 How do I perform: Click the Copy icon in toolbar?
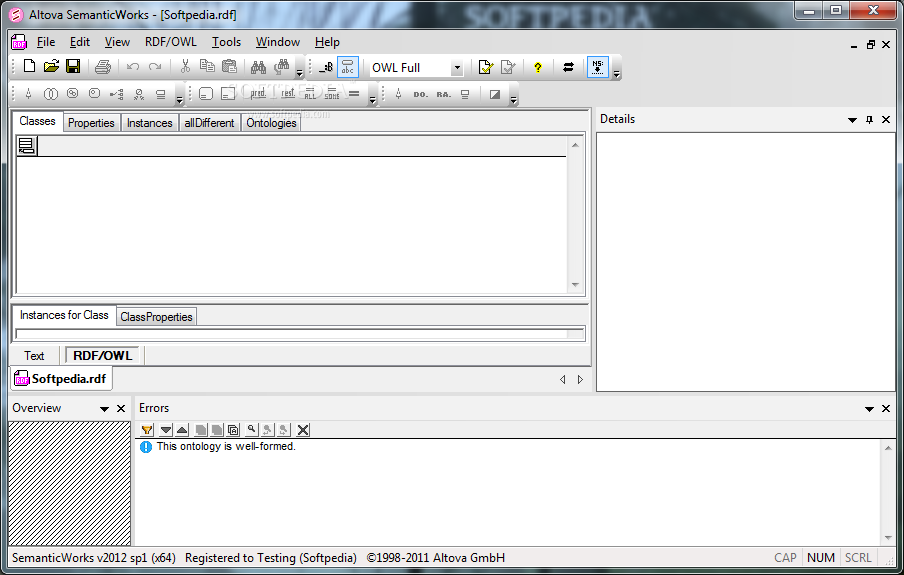[x=207, y=66]
